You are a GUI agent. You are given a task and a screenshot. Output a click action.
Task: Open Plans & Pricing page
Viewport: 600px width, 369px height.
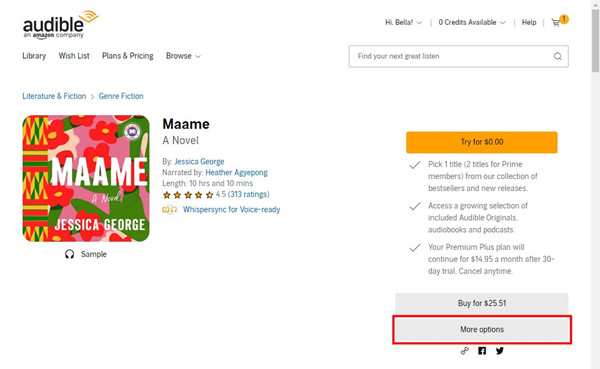[x=127, y=56]
